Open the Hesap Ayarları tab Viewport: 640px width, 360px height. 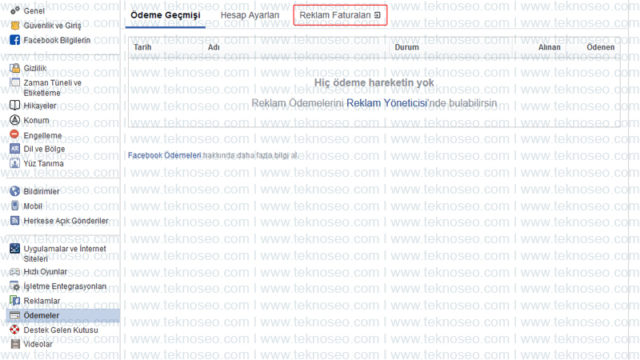click(250, 15)
